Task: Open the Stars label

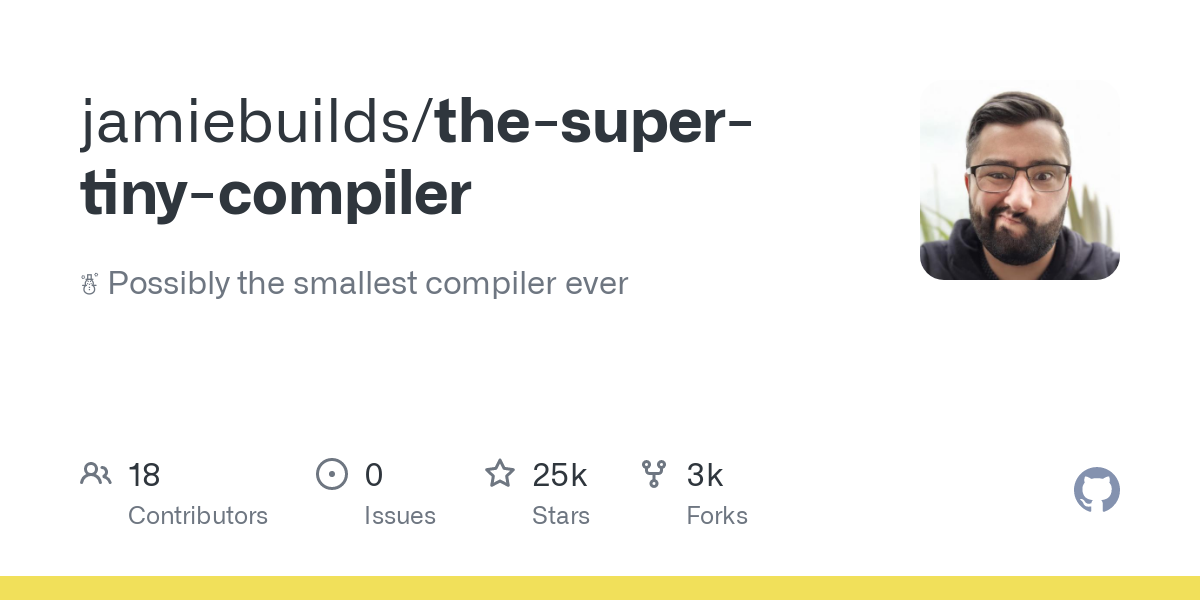Action: pos(561,516)
